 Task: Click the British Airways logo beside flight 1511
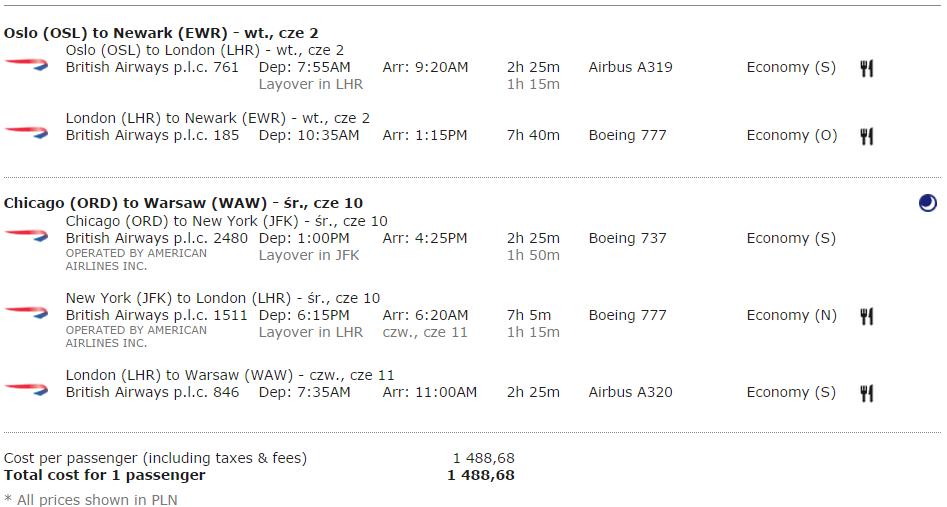pyautogui.click(x=26, y=312)
